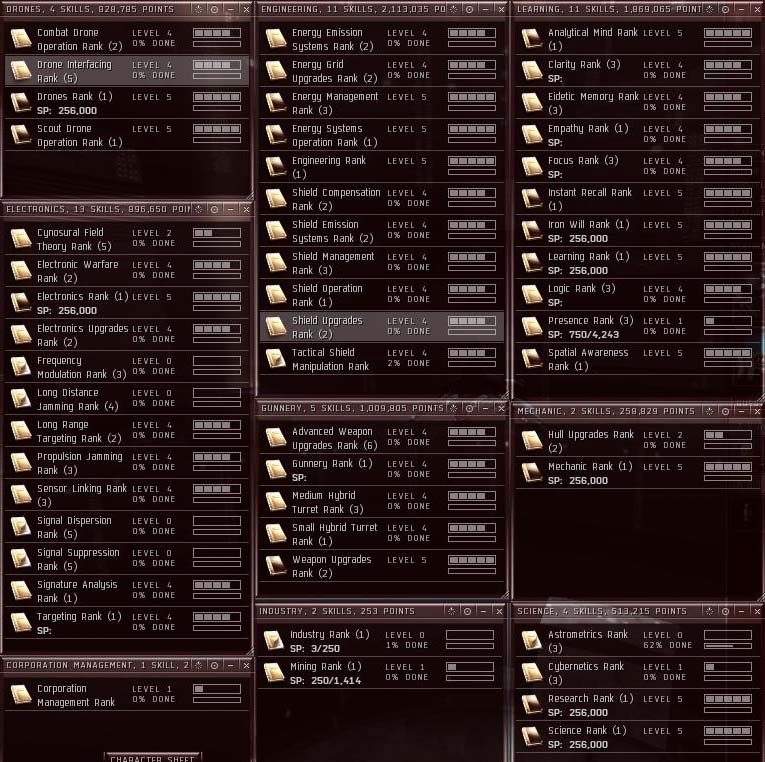
Task: Collapse the Drones window with minimize dash
Action: tap(230, 9)
